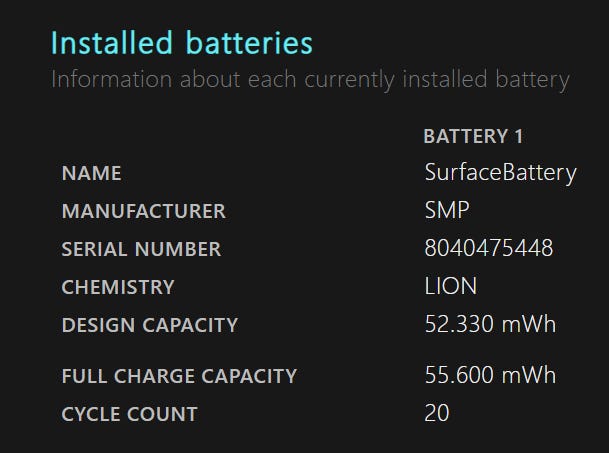Select the 52.330 design capacity number

[x=460, y=325]
